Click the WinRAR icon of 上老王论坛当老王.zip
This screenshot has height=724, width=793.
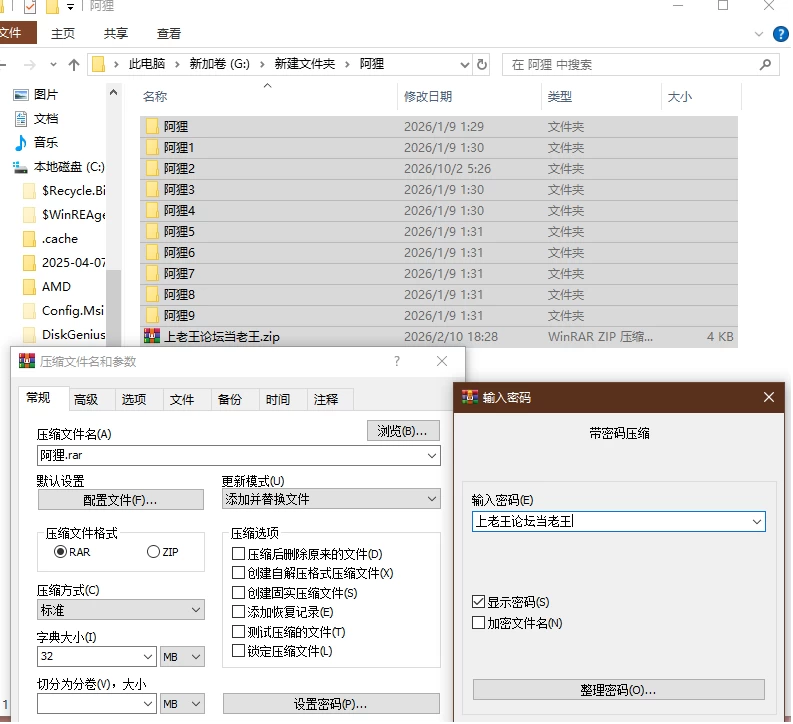152,336
